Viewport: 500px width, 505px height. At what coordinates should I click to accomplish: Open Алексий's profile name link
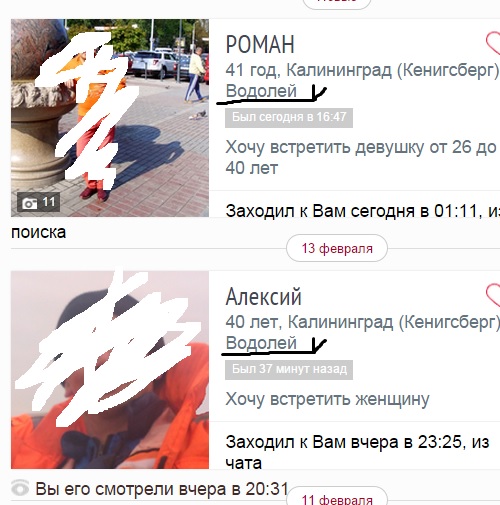(263, 297)
